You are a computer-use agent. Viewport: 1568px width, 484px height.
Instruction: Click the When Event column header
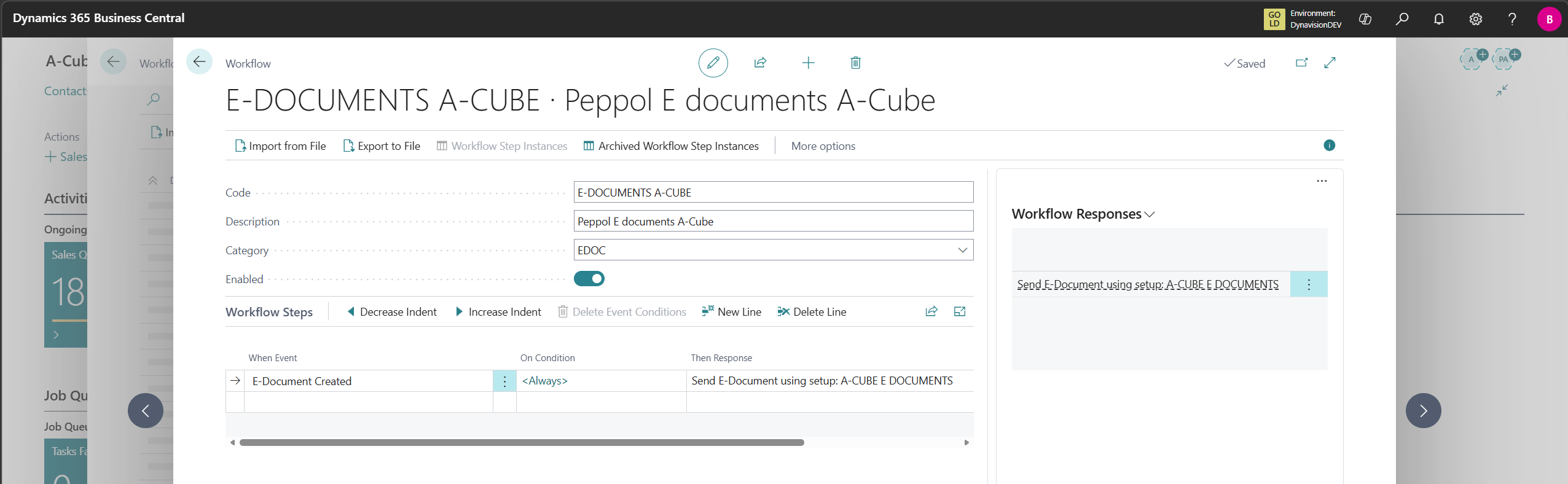(x=273, y=358)
